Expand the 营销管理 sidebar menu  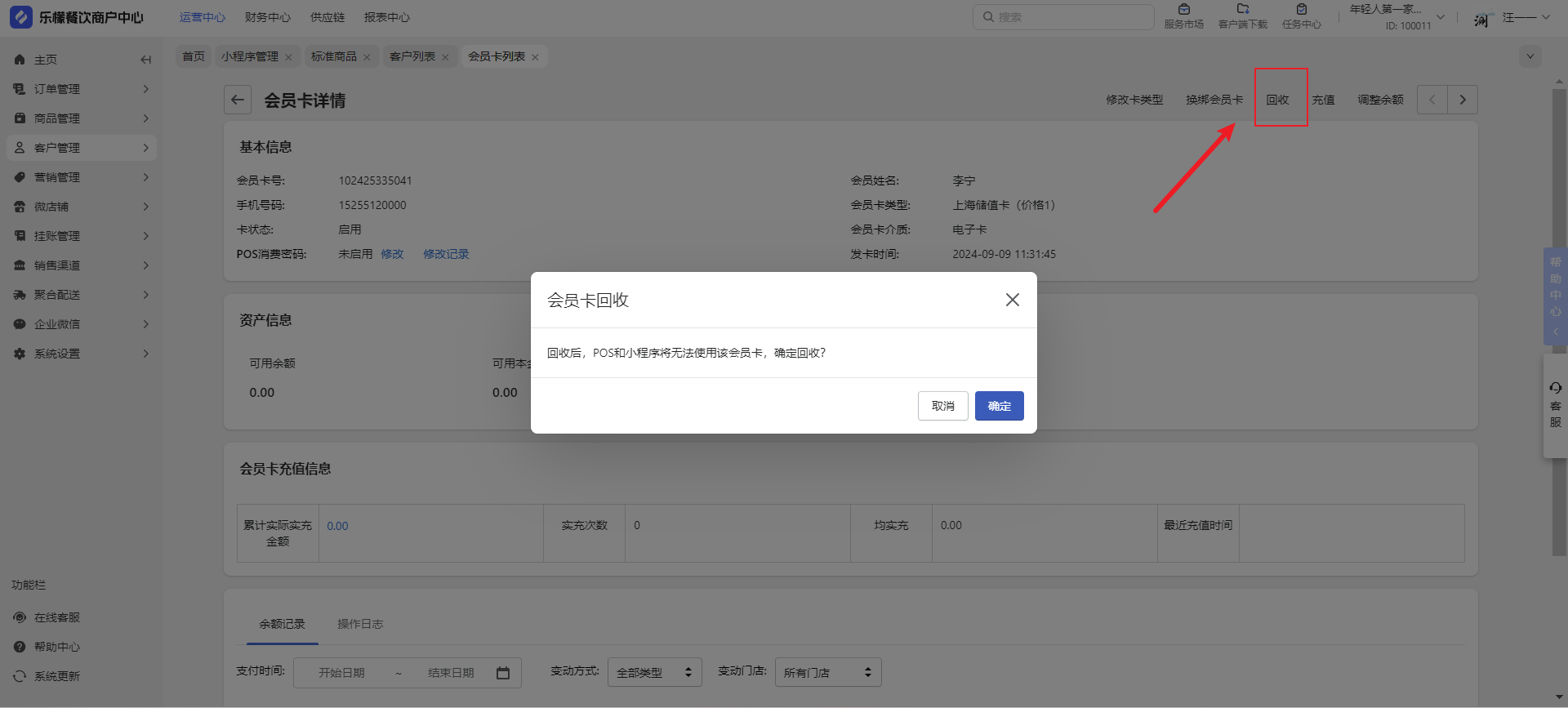(x=82, y=177)
